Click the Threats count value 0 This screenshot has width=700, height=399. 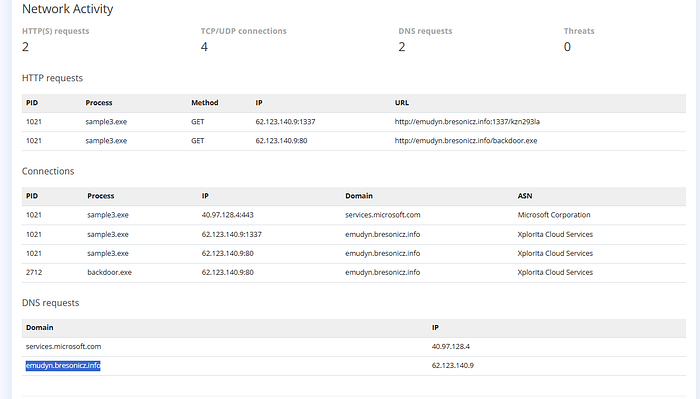(567, 47)
